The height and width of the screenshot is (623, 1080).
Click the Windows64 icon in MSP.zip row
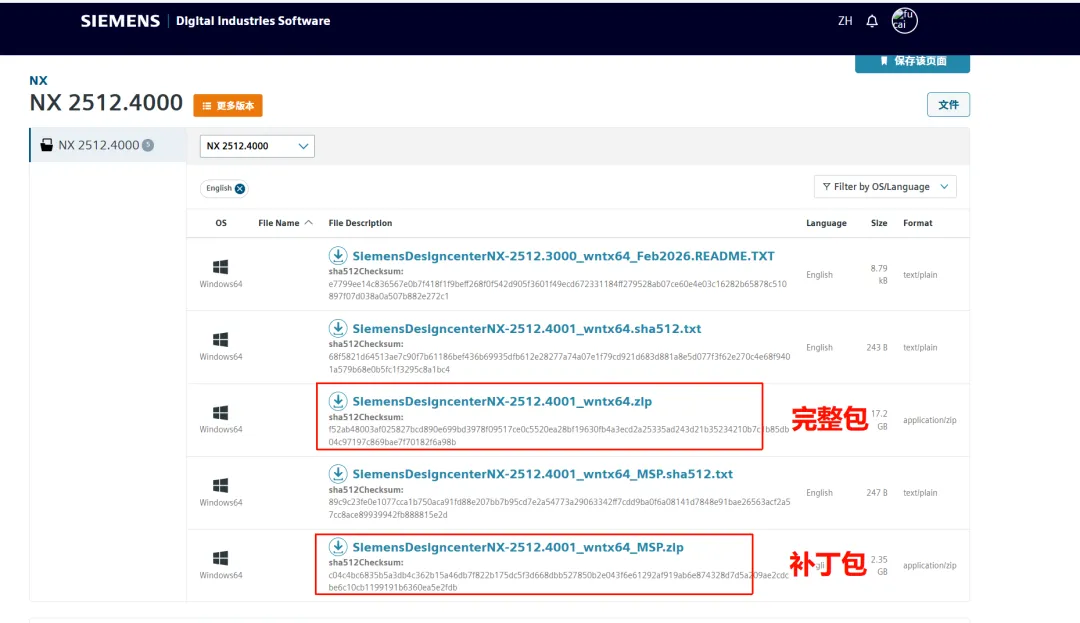point(220,558)
